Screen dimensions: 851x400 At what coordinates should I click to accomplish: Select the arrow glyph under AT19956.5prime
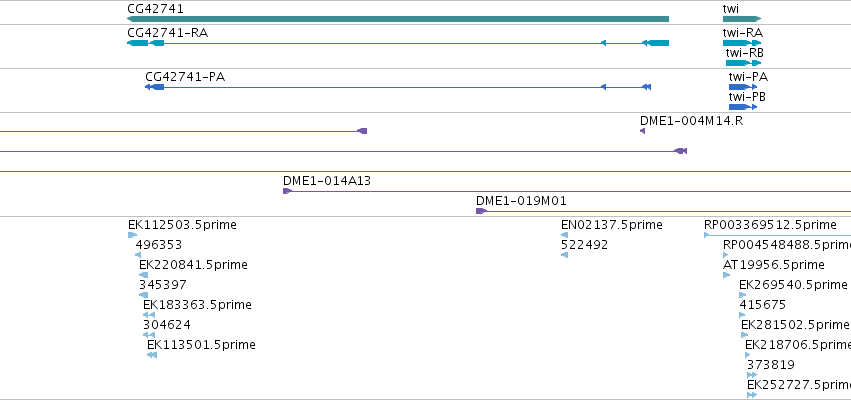tap(726, 275)
